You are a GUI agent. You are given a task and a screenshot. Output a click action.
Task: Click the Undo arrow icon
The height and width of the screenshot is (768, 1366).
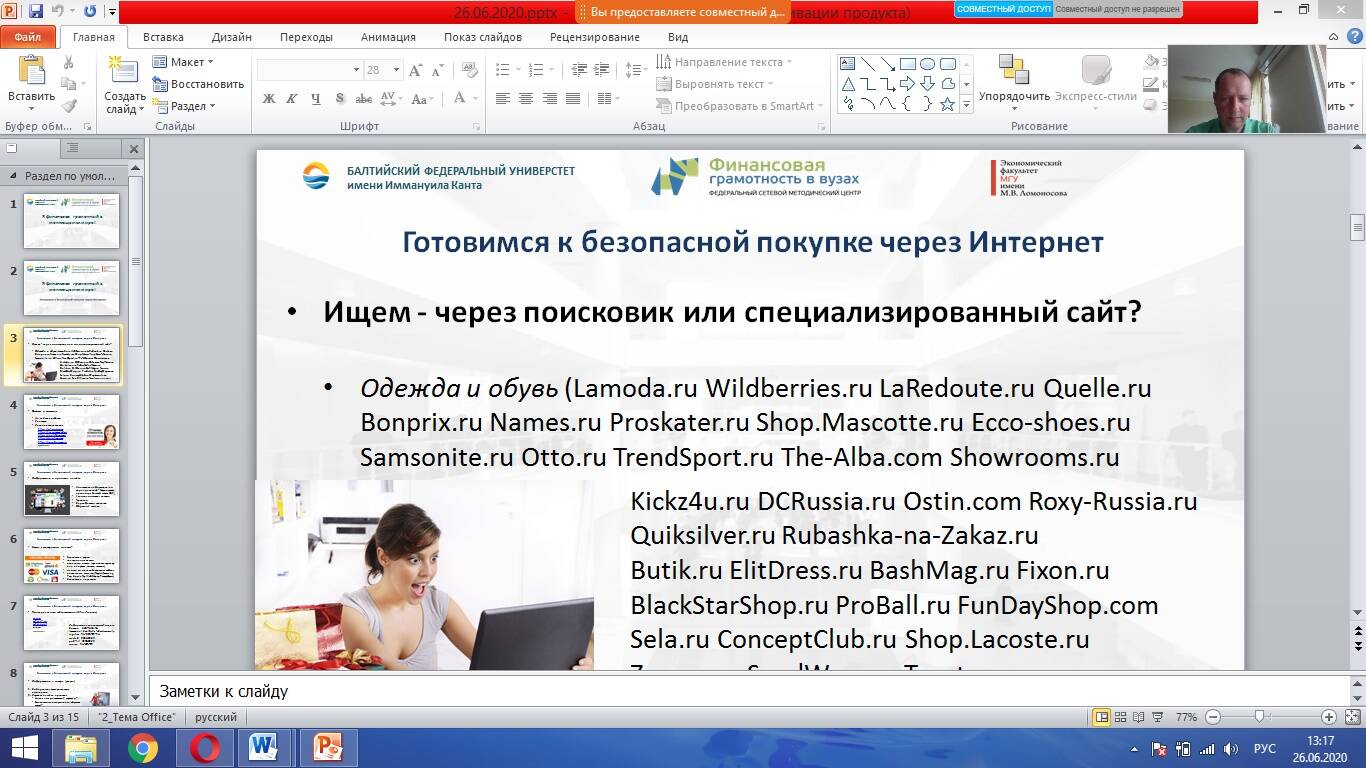[x=58, y=12]
